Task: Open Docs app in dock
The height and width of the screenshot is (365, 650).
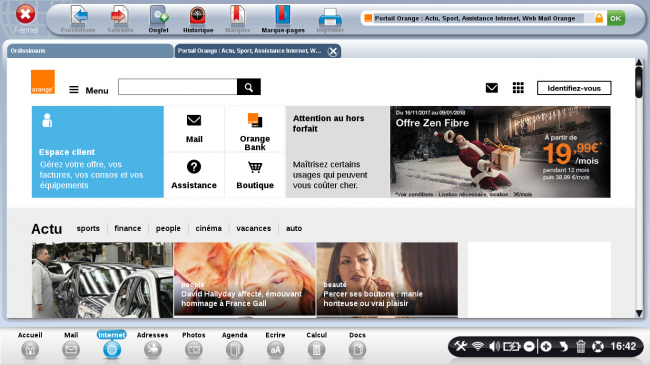Action: coord(357,345)
